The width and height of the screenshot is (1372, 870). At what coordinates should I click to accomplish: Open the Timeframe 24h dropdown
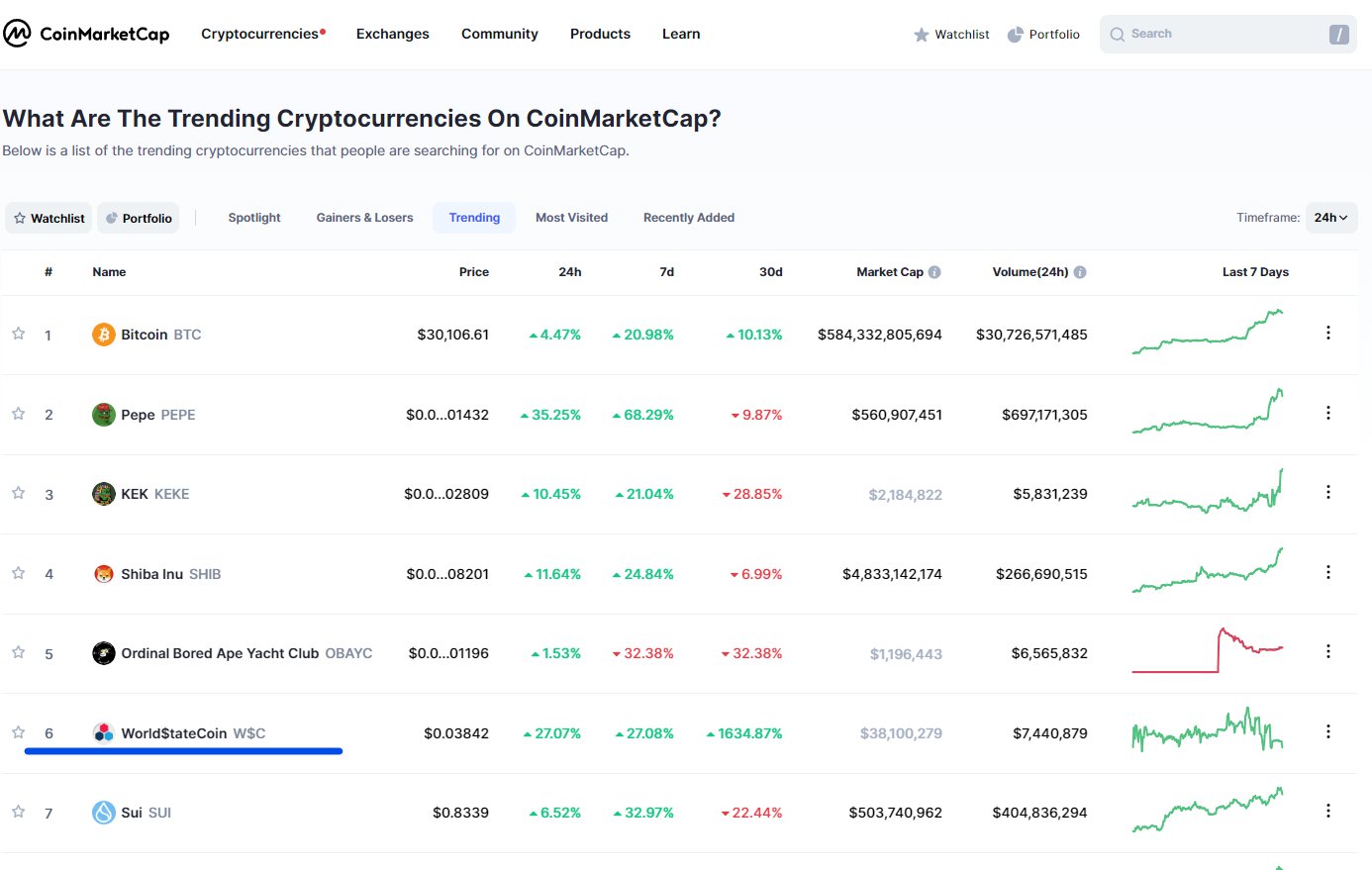[x=1331, y=218]
